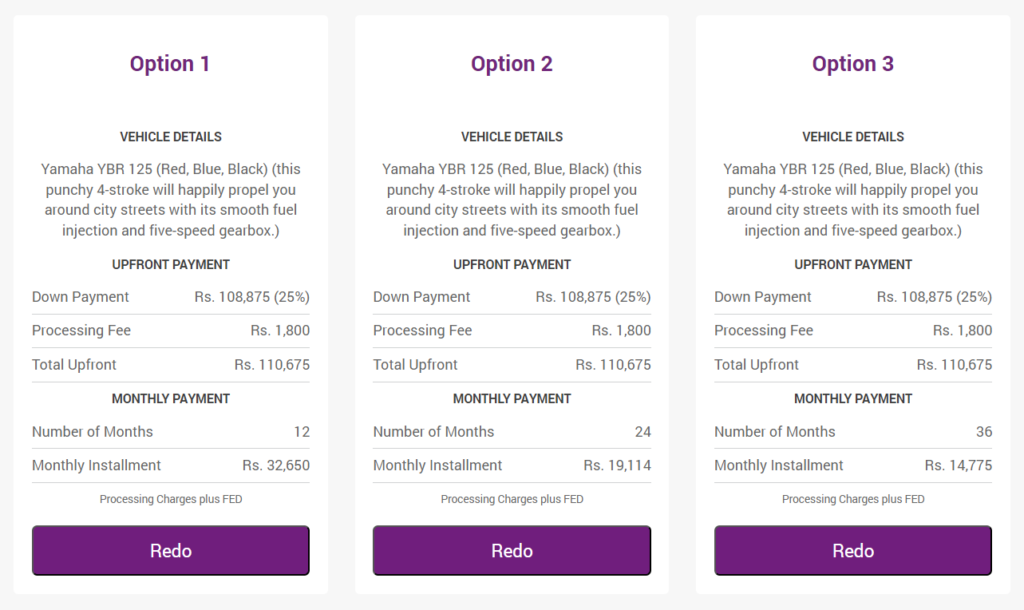Click Option 1 Down Payment row label
Screen dimensions: 1024x610
(x=80, y=297)
